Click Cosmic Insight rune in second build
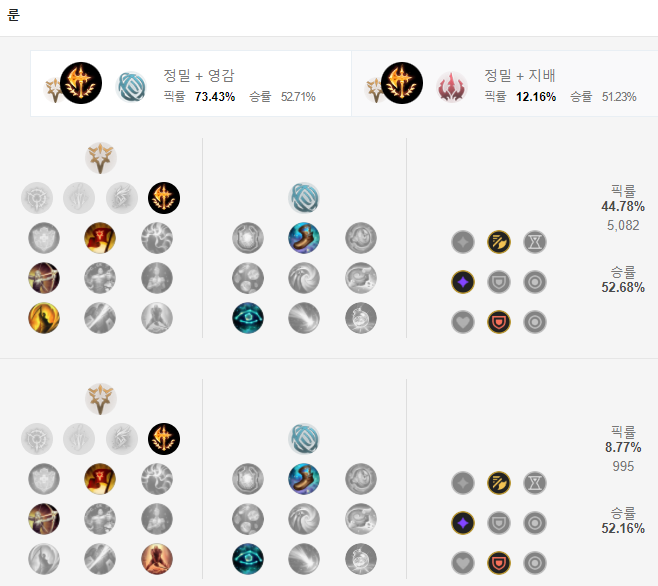Image resolution: width=658 pixels, height=586 pixels. (248, 559)
